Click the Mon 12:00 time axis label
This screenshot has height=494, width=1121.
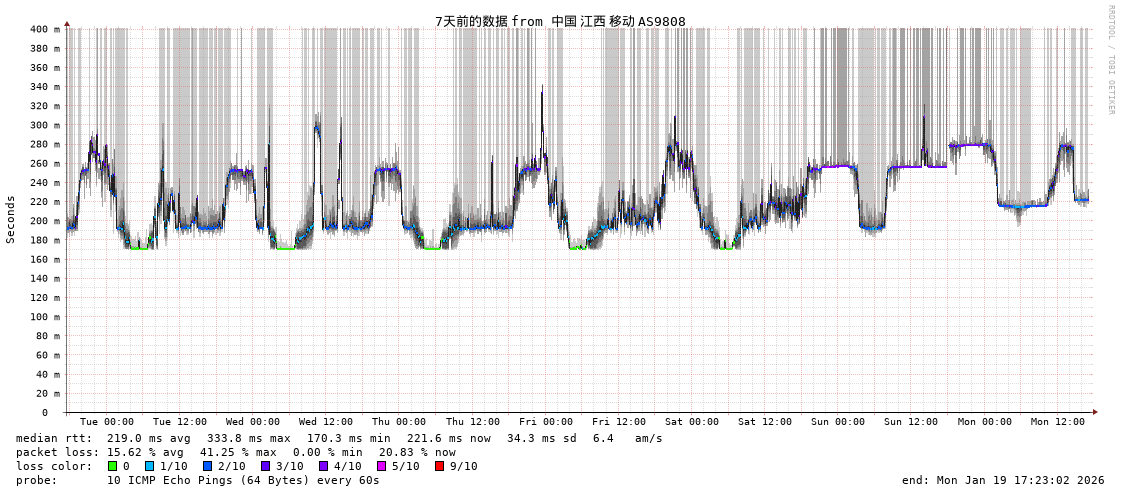coord(1057,422)
